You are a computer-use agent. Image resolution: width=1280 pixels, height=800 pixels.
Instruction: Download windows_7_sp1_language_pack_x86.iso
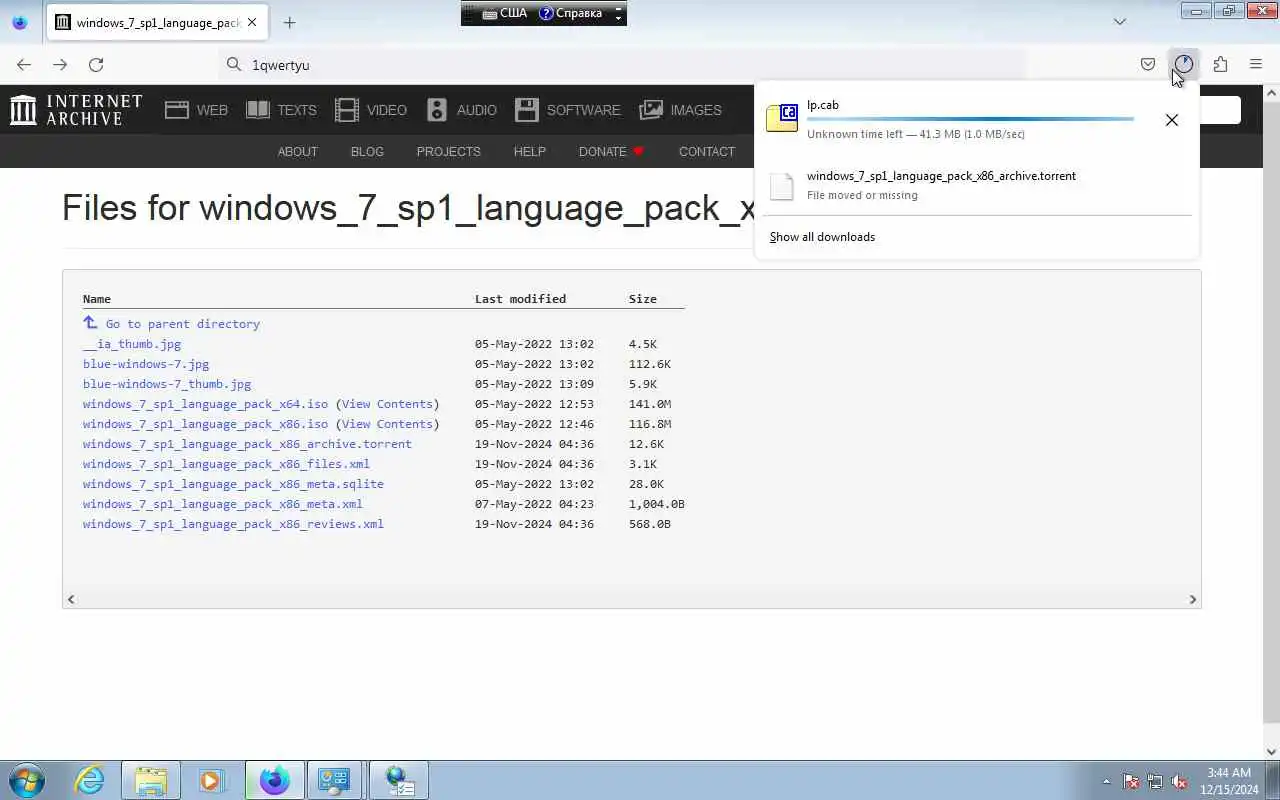[x=205, y=424]
